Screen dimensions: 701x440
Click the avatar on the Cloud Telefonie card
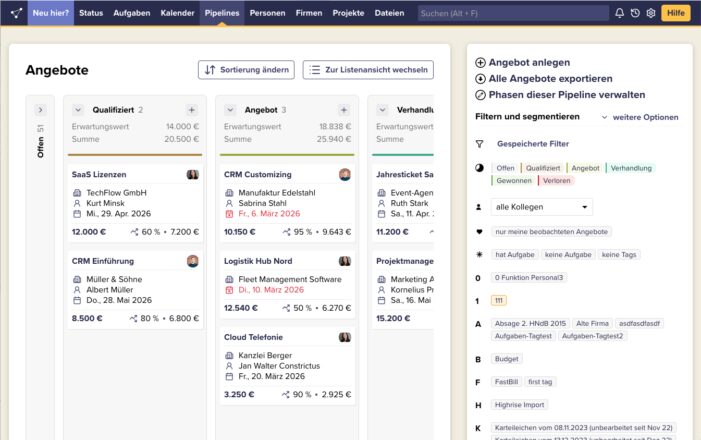[x=345, y=337]
